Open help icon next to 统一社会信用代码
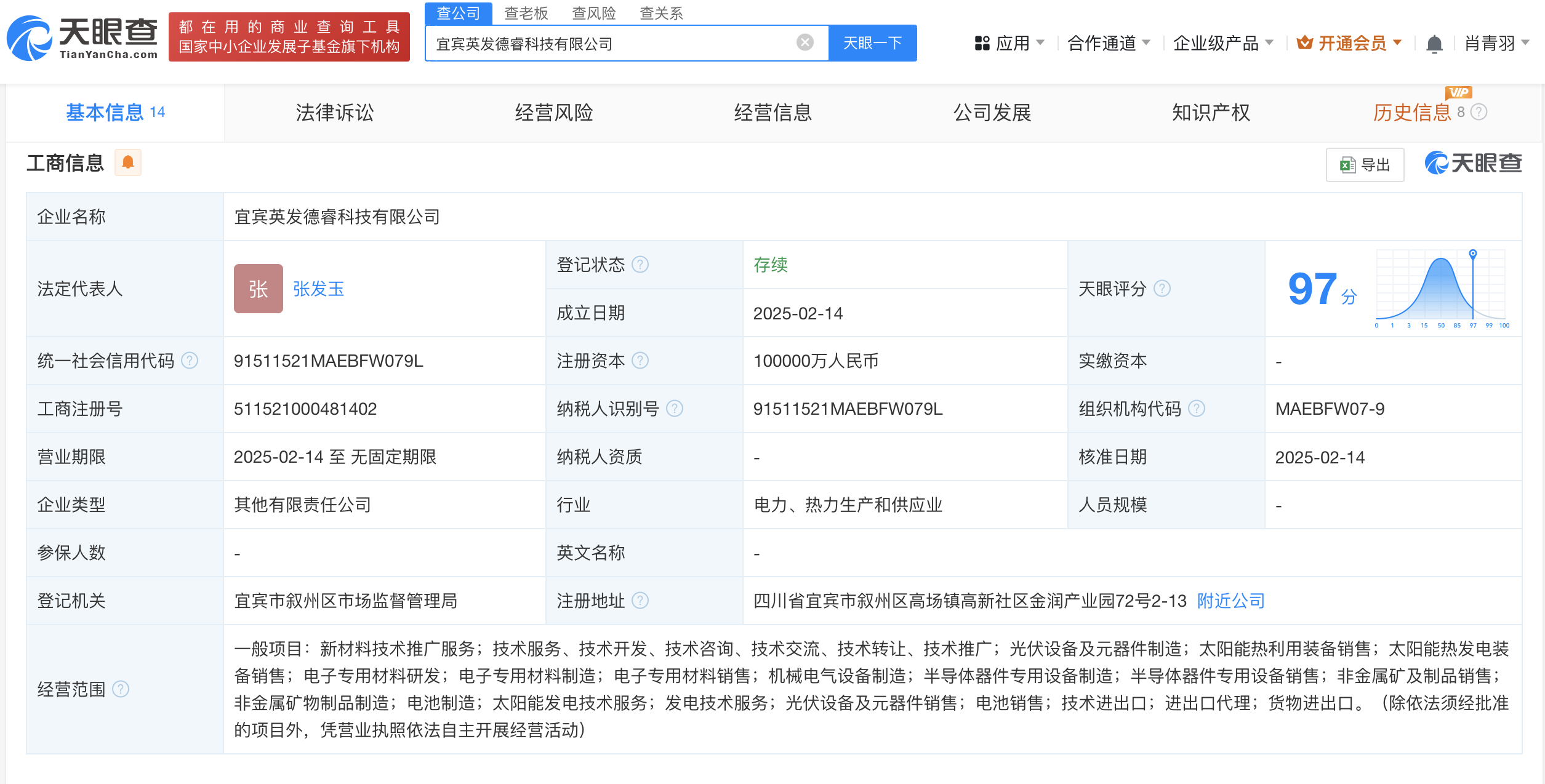 (190, 361)
